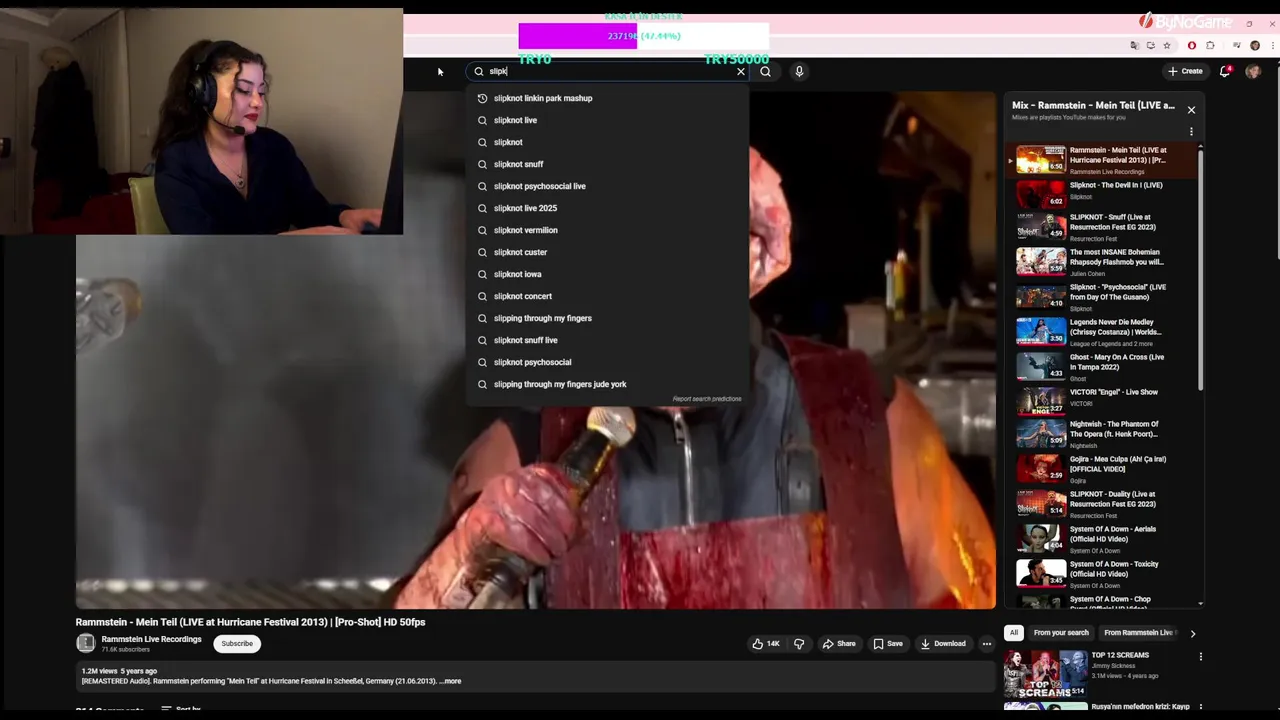This screenshot has height=720, width=1280.
Task: Pick the 'slipping through my fingers' suggestion
Action: 607,318
